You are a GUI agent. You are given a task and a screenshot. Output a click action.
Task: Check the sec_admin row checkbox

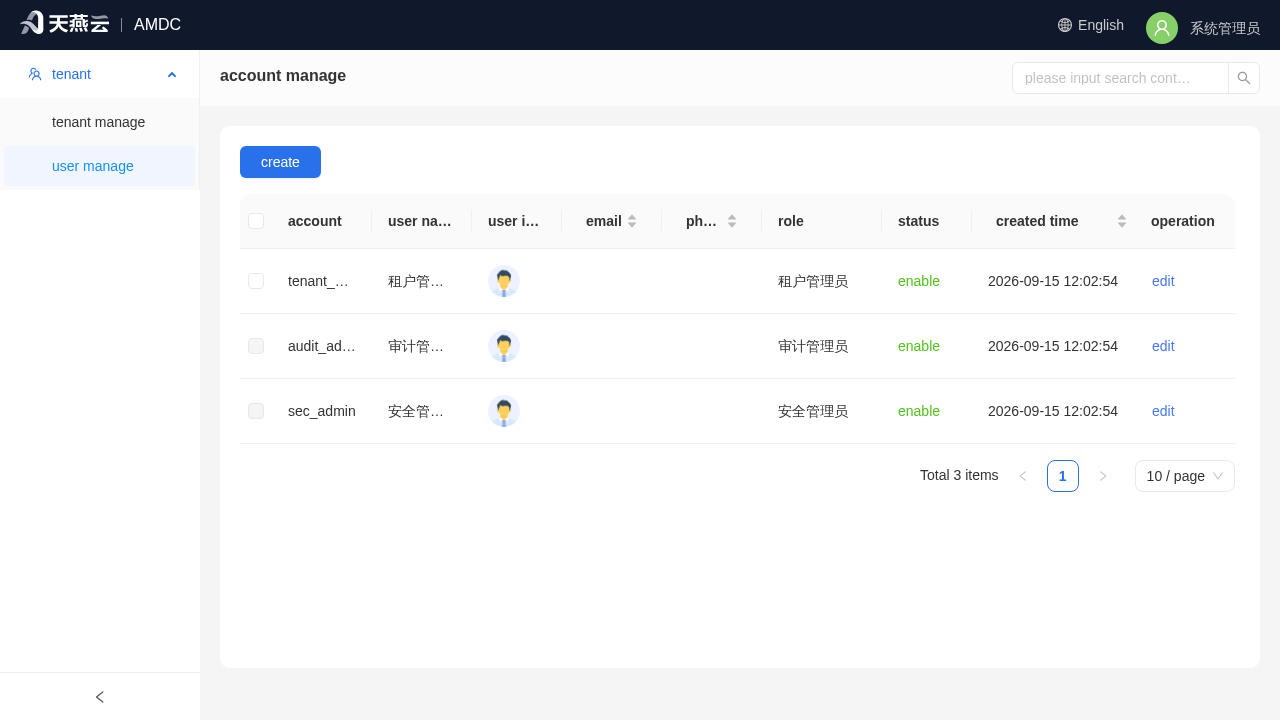pyautogui.click(x=256, y=411)
